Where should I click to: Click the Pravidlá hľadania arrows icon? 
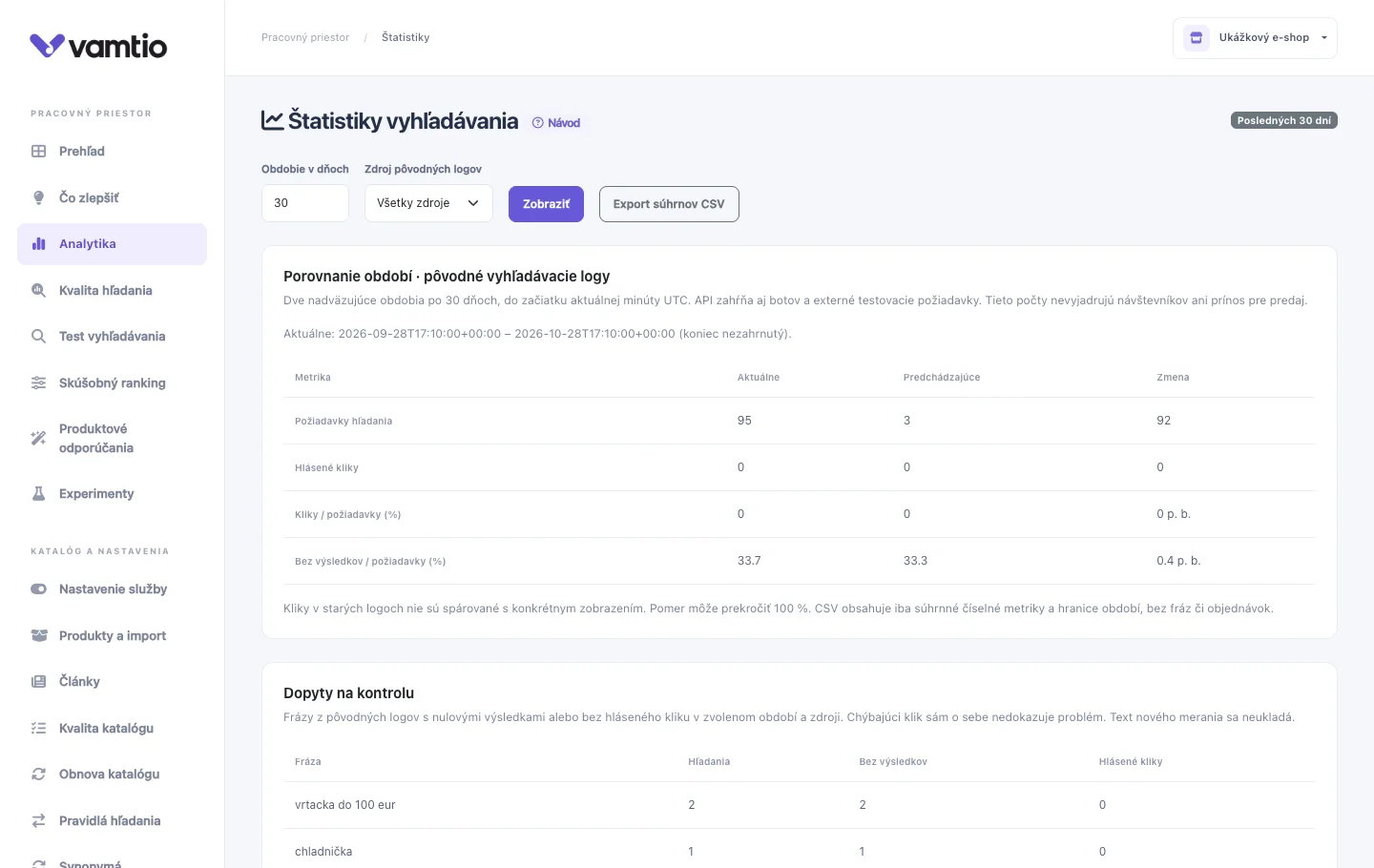38,820
